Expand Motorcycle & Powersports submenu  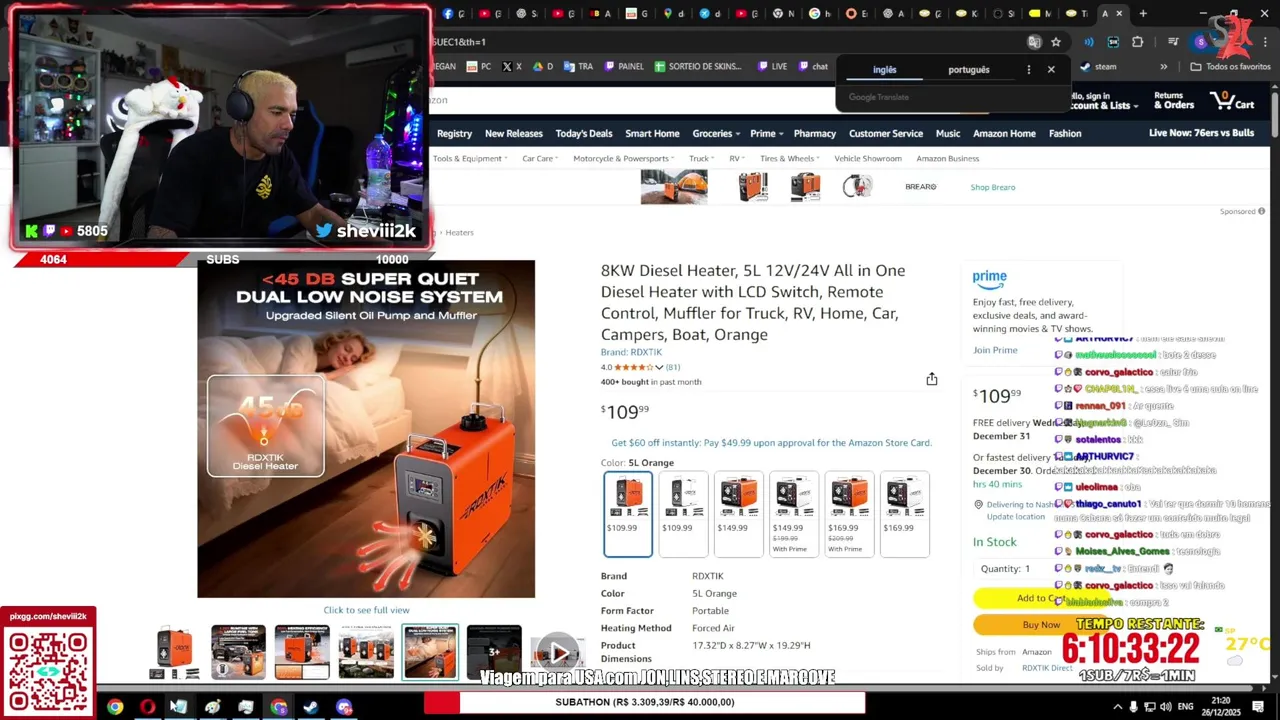click(x=624, y=158)
